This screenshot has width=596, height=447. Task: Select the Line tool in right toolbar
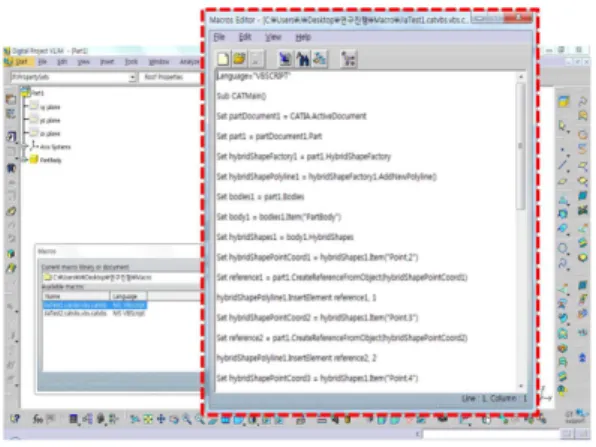point(563,165)
